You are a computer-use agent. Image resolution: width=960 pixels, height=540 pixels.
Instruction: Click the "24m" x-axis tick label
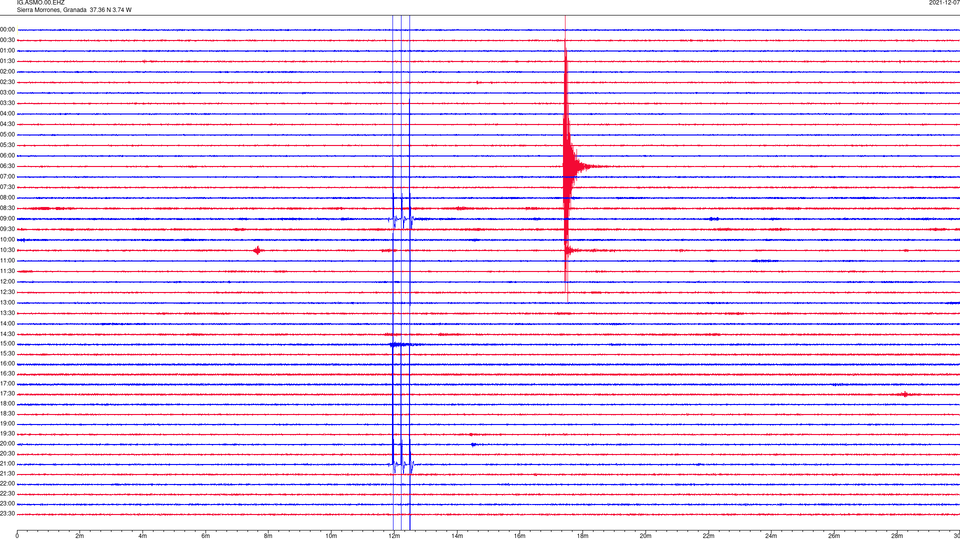pos(771,536)
